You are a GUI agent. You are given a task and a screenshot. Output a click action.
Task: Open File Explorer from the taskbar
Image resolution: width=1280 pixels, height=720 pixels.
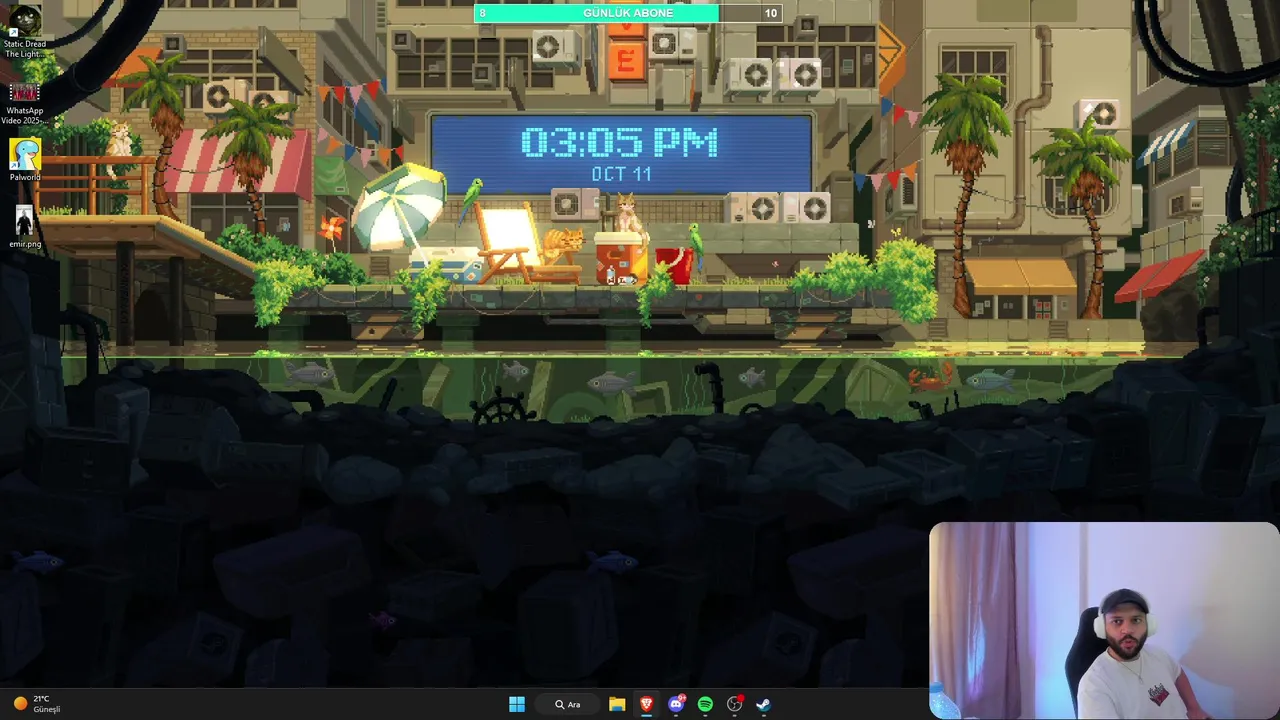(x=617, y=704)
